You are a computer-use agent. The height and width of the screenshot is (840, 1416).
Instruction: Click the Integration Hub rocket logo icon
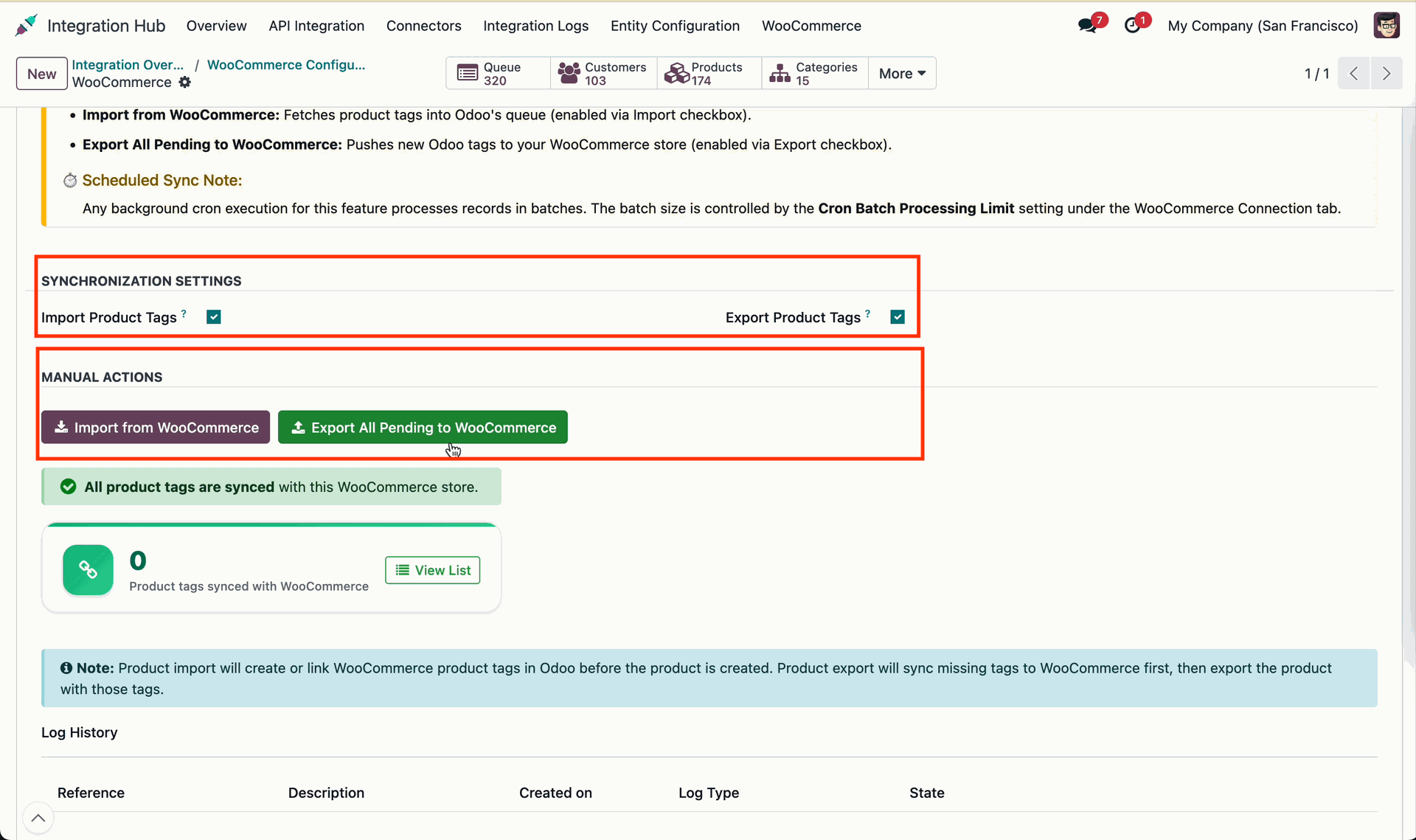pyautogui.click(x=26, y=25)
